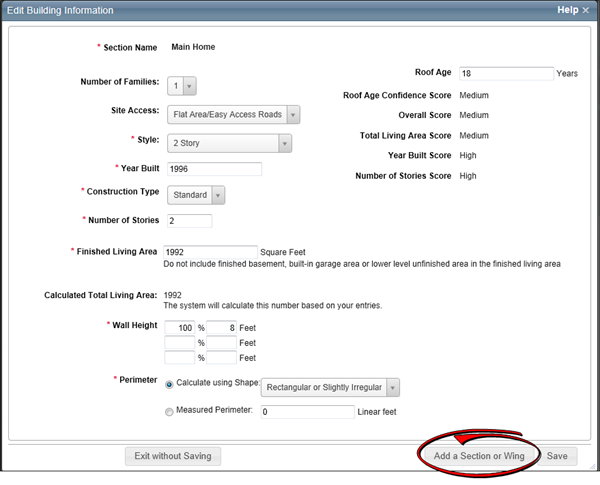Viewport: 600px width, 485px height.
Task: Open the Number of Families dropdown
Action: click(183, 87)
